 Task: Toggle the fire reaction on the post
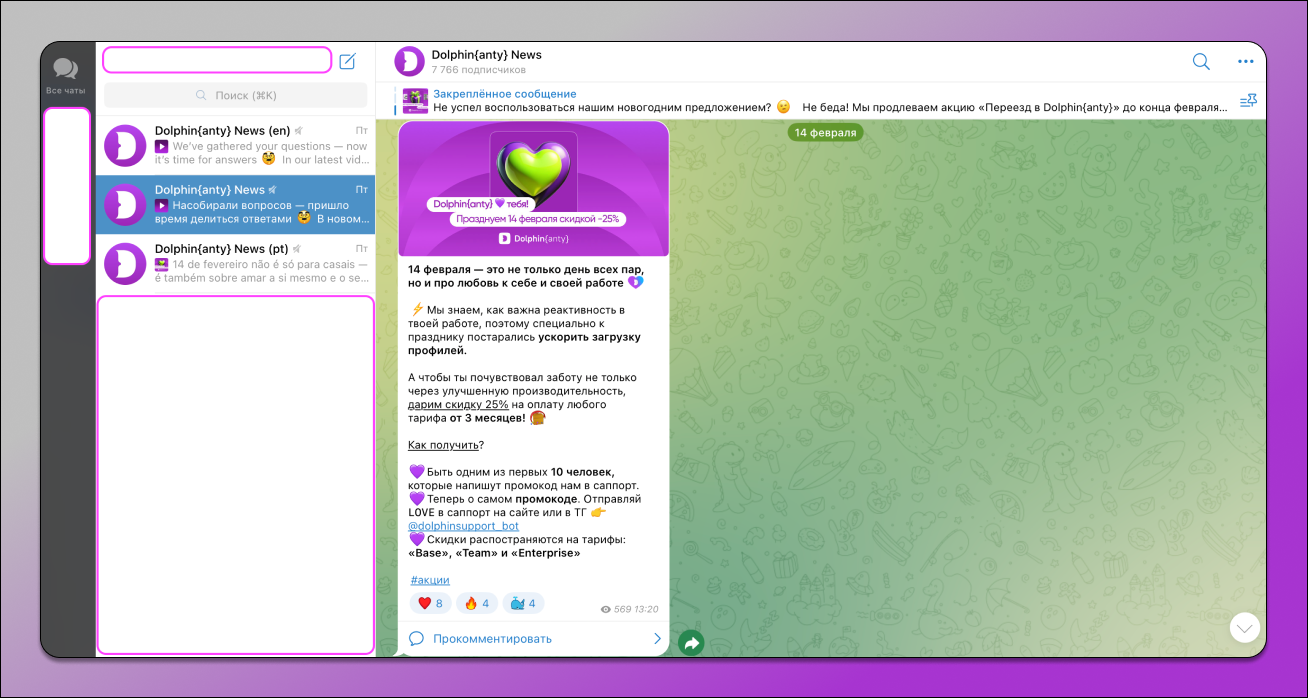477,602
